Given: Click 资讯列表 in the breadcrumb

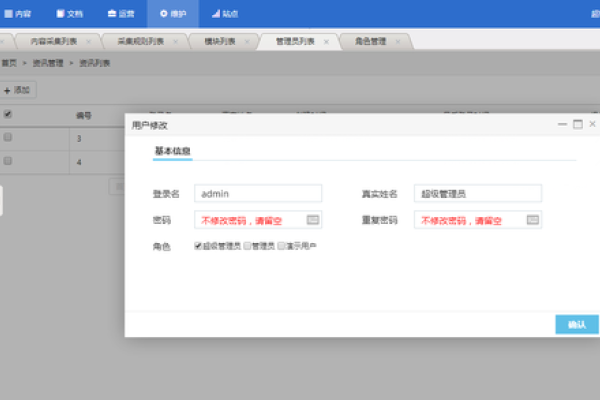Looking at the screenshot, I should pos(95,63).
